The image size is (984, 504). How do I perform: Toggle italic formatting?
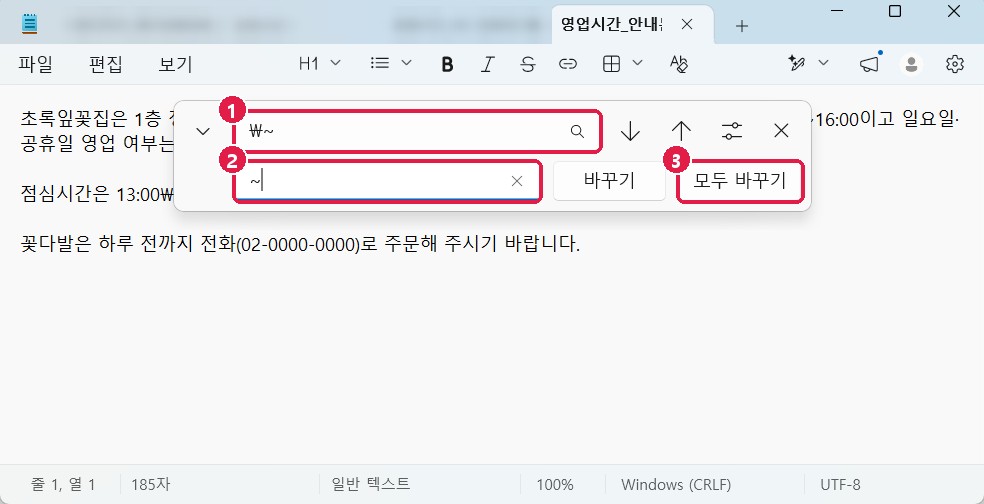tap(488, 64)
